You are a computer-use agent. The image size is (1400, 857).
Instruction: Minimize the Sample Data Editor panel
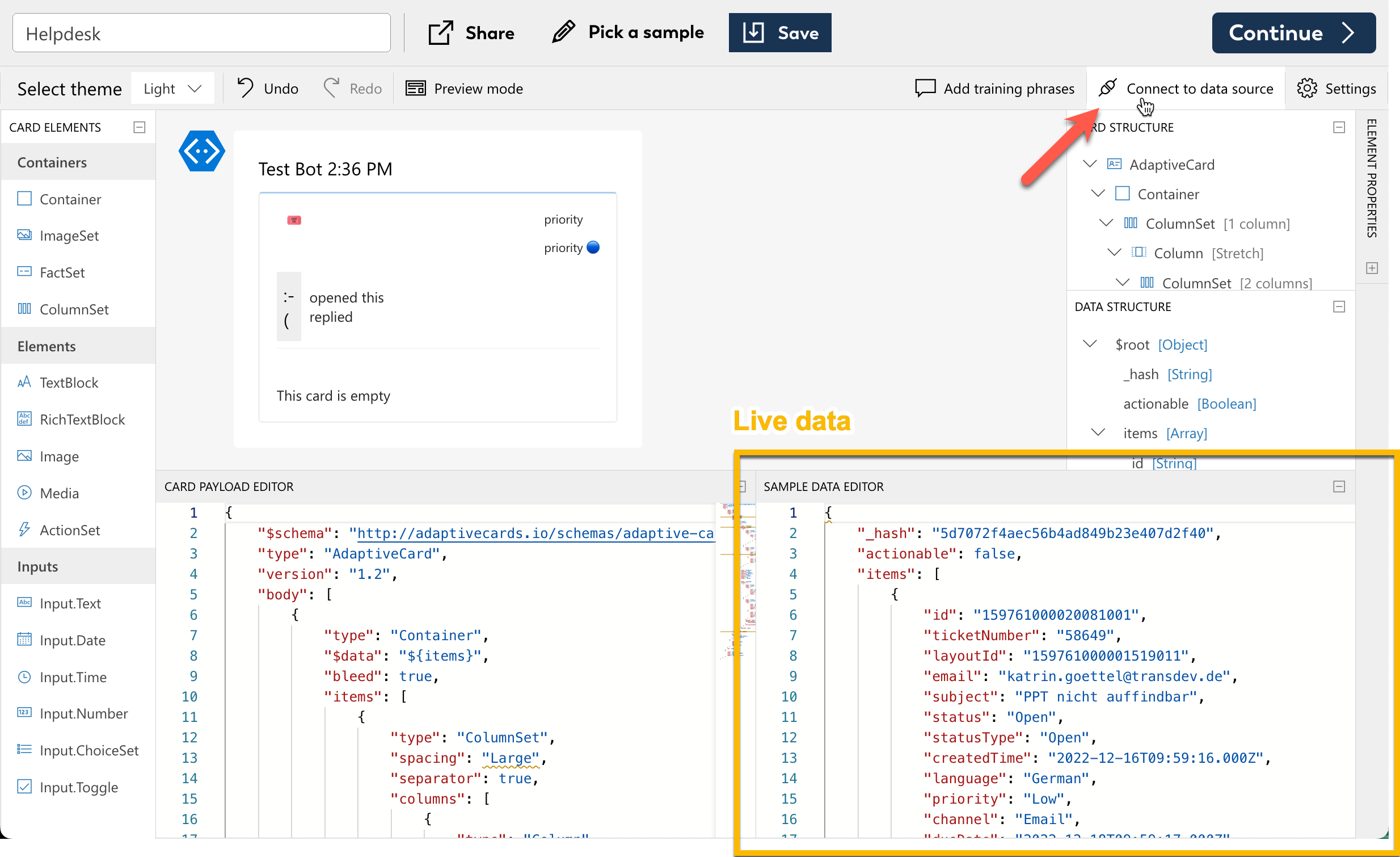[x=1339, y=486]
